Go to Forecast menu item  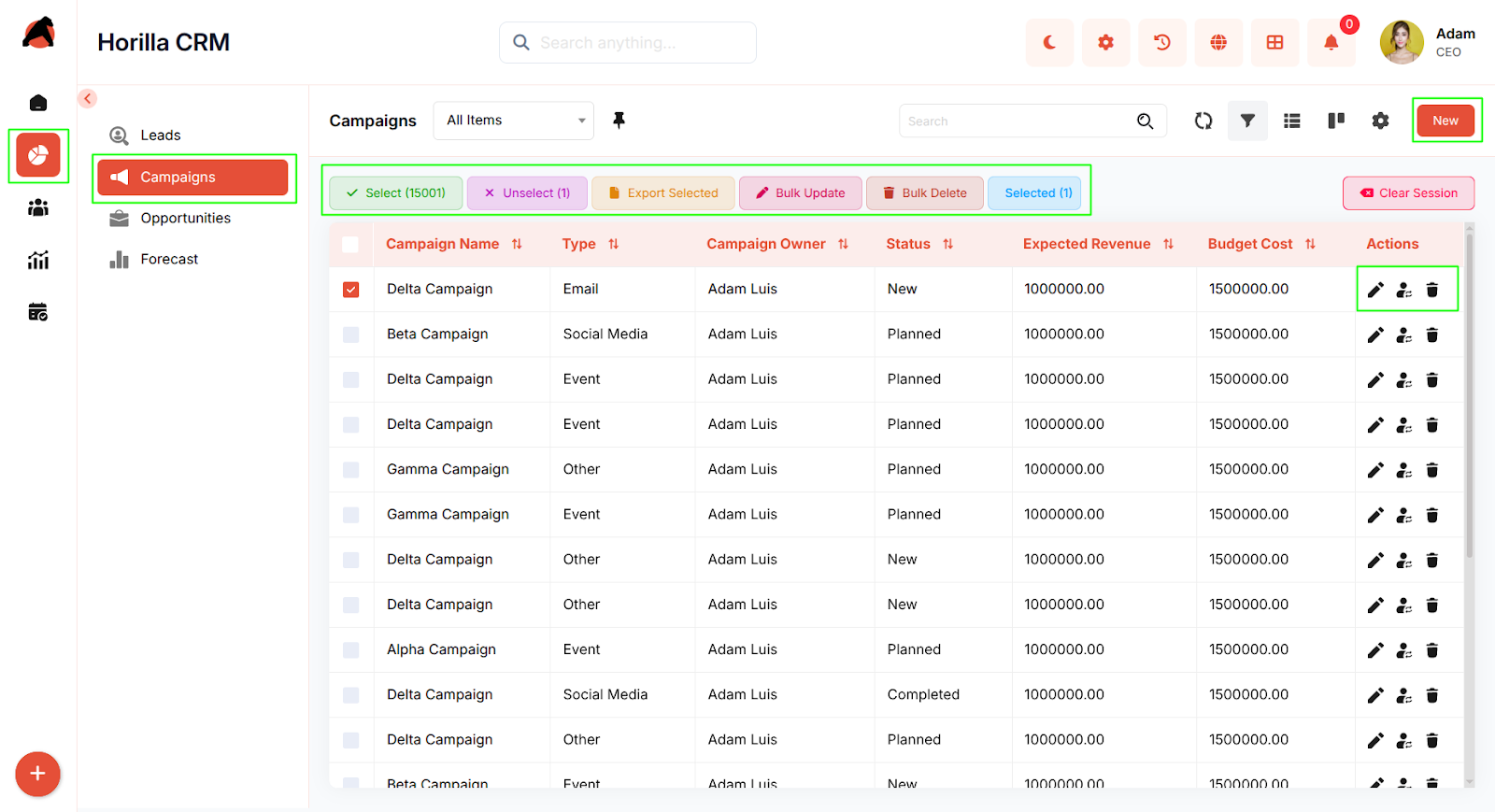click(169, 260)
